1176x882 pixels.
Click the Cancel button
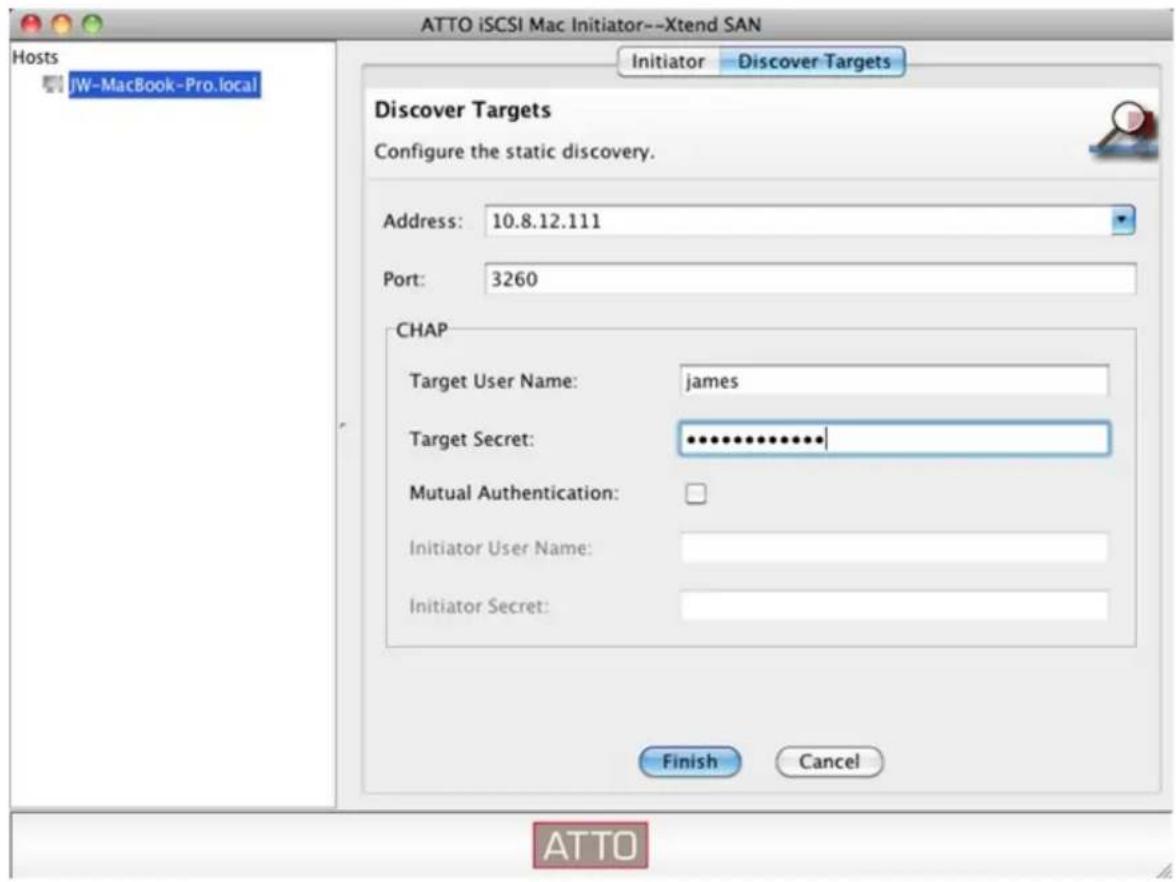829,762
